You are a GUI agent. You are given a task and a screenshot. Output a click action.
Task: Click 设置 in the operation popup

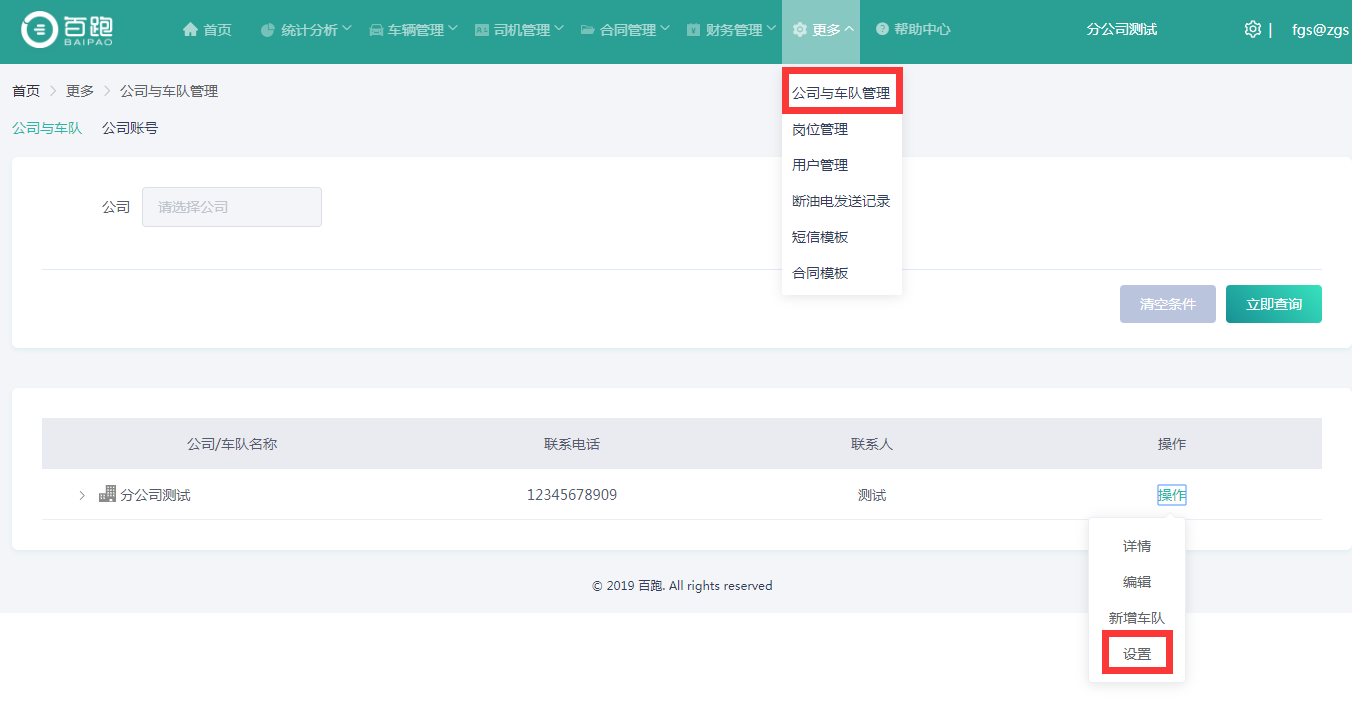pyautogui.click(x=1137, y=654)
